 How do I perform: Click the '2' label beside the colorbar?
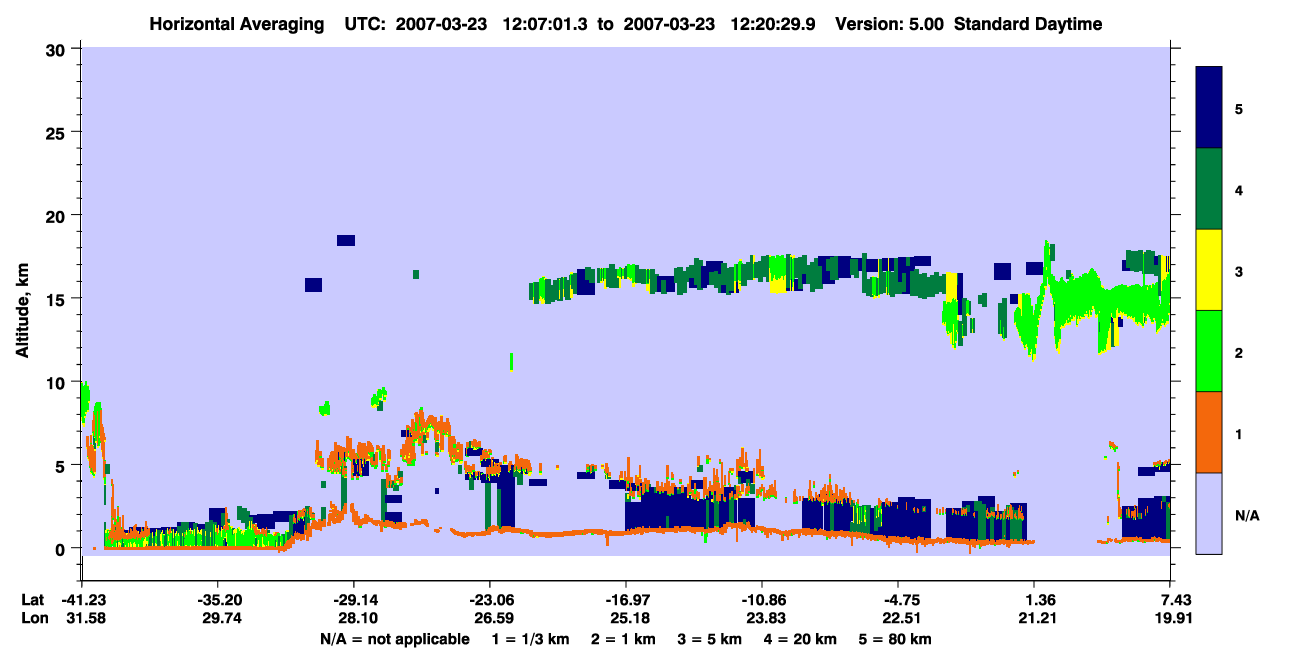click(x=1239, y=353)
